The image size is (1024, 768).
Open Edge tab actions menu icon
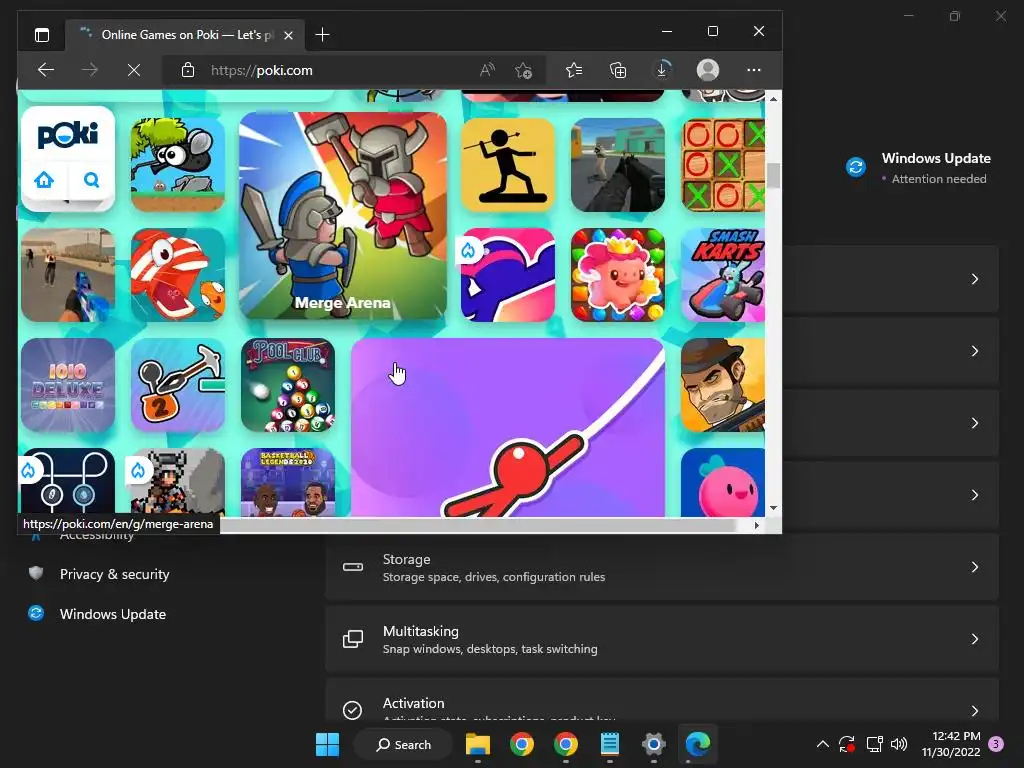tap(42, 35)
